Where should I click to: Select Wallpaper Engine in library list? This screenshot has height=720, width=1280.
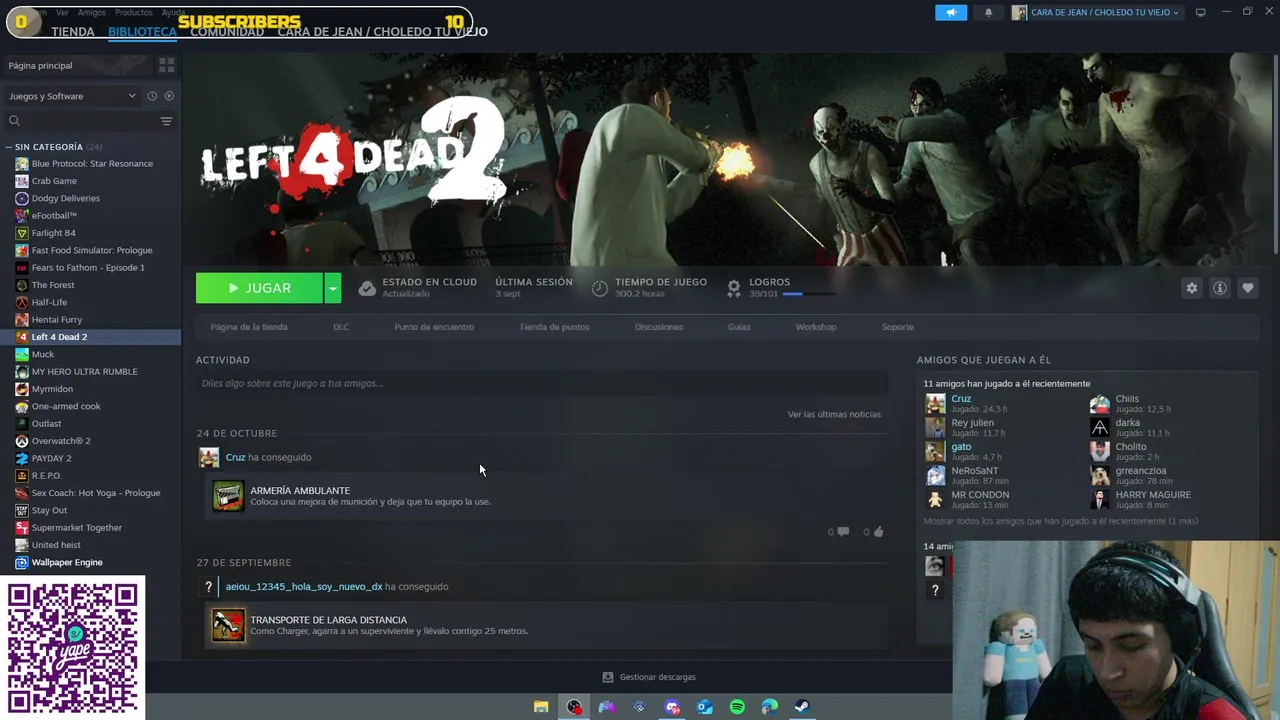pyautogui.click(x=90, y=562)
